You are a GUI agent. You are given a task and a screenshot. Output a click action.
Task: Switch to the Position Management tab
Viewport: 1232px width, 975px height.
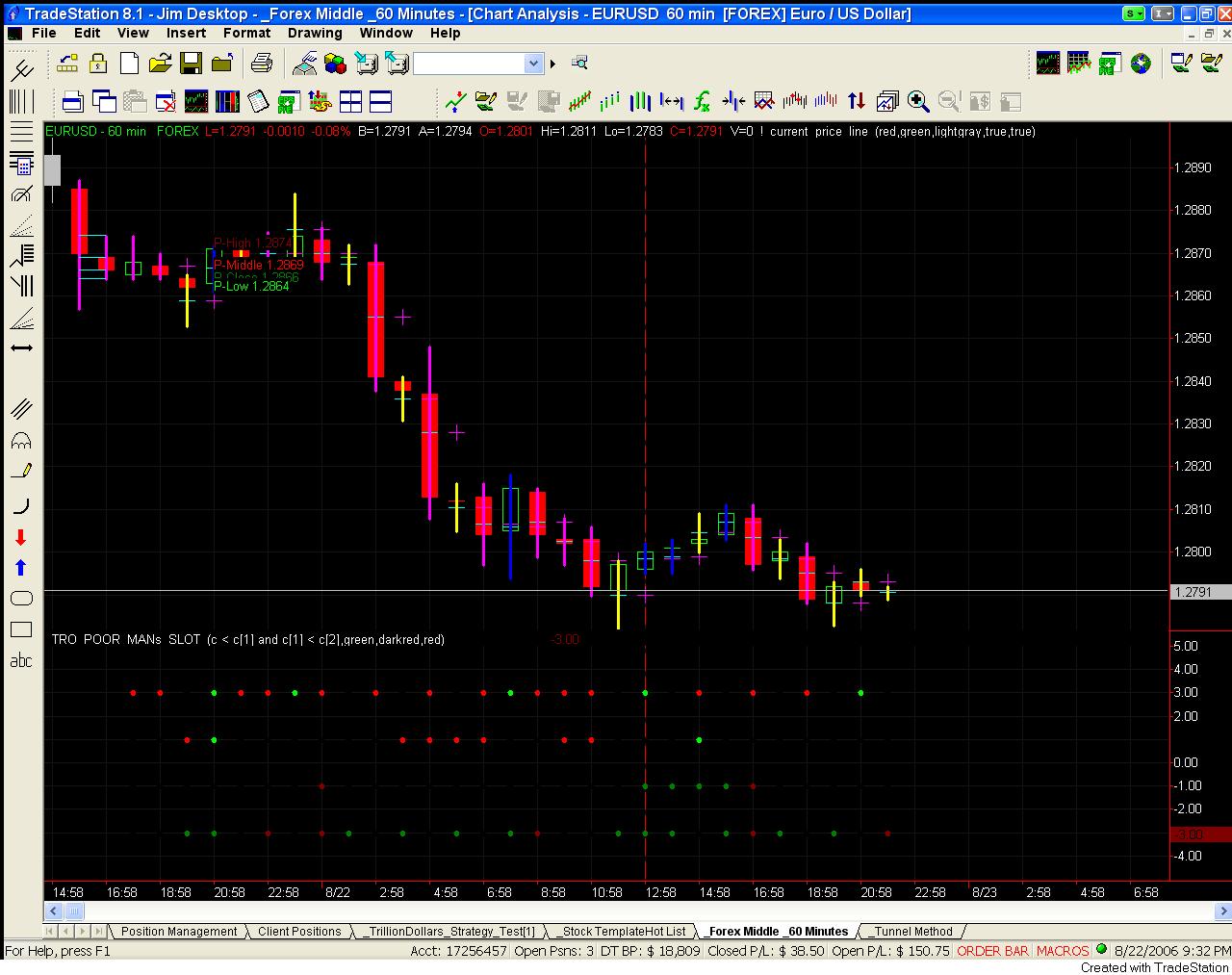pyautogui.click(x=178, y=931)
